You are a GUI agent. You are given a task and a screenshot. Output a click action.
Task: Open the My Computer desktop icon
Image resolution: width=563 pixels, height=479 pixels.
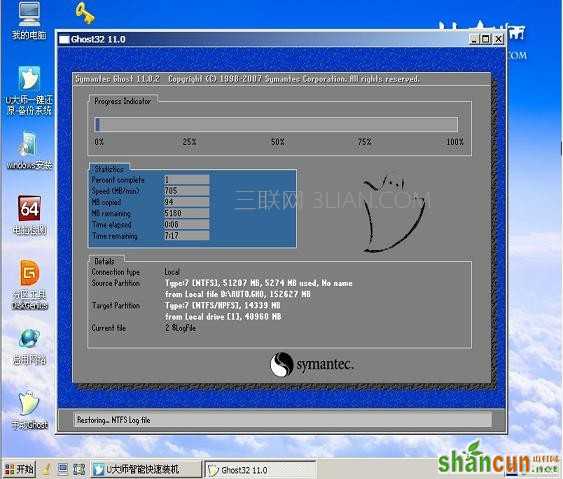(x=29, y=19)
